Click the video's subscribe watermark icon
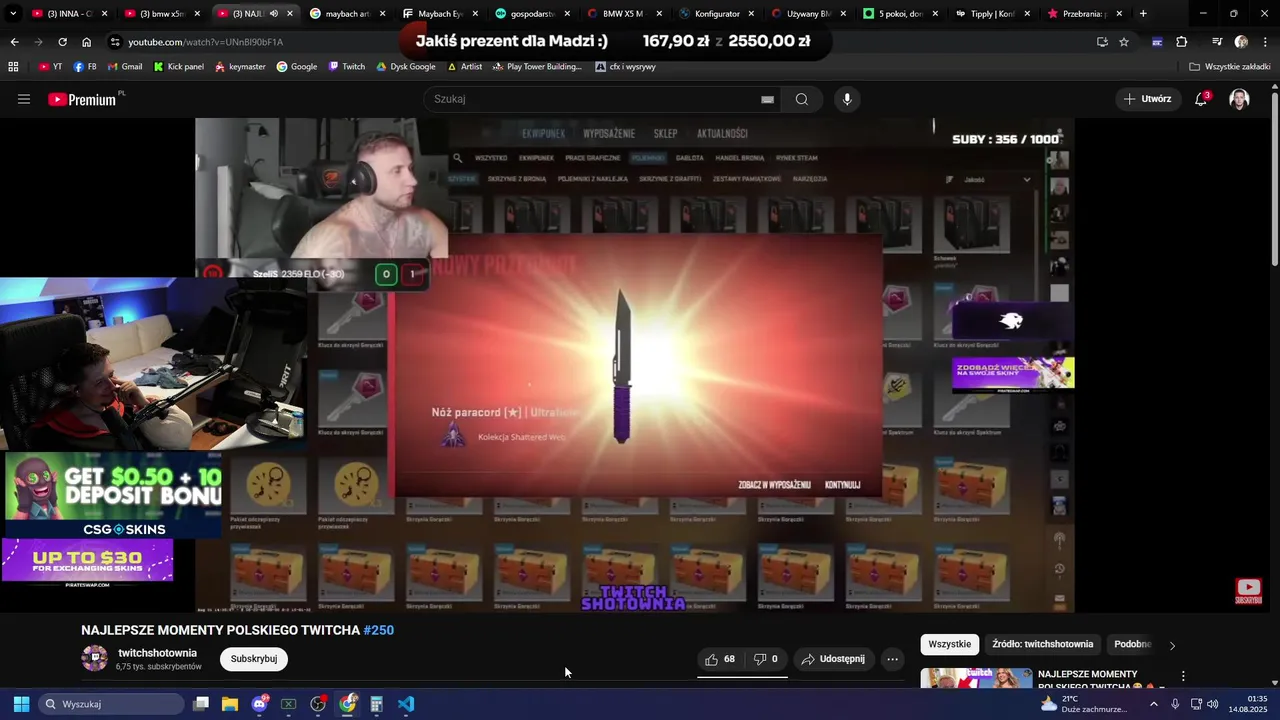Image resolution: width=1280 pixels, height=720 pixels. click(1248, 591)
